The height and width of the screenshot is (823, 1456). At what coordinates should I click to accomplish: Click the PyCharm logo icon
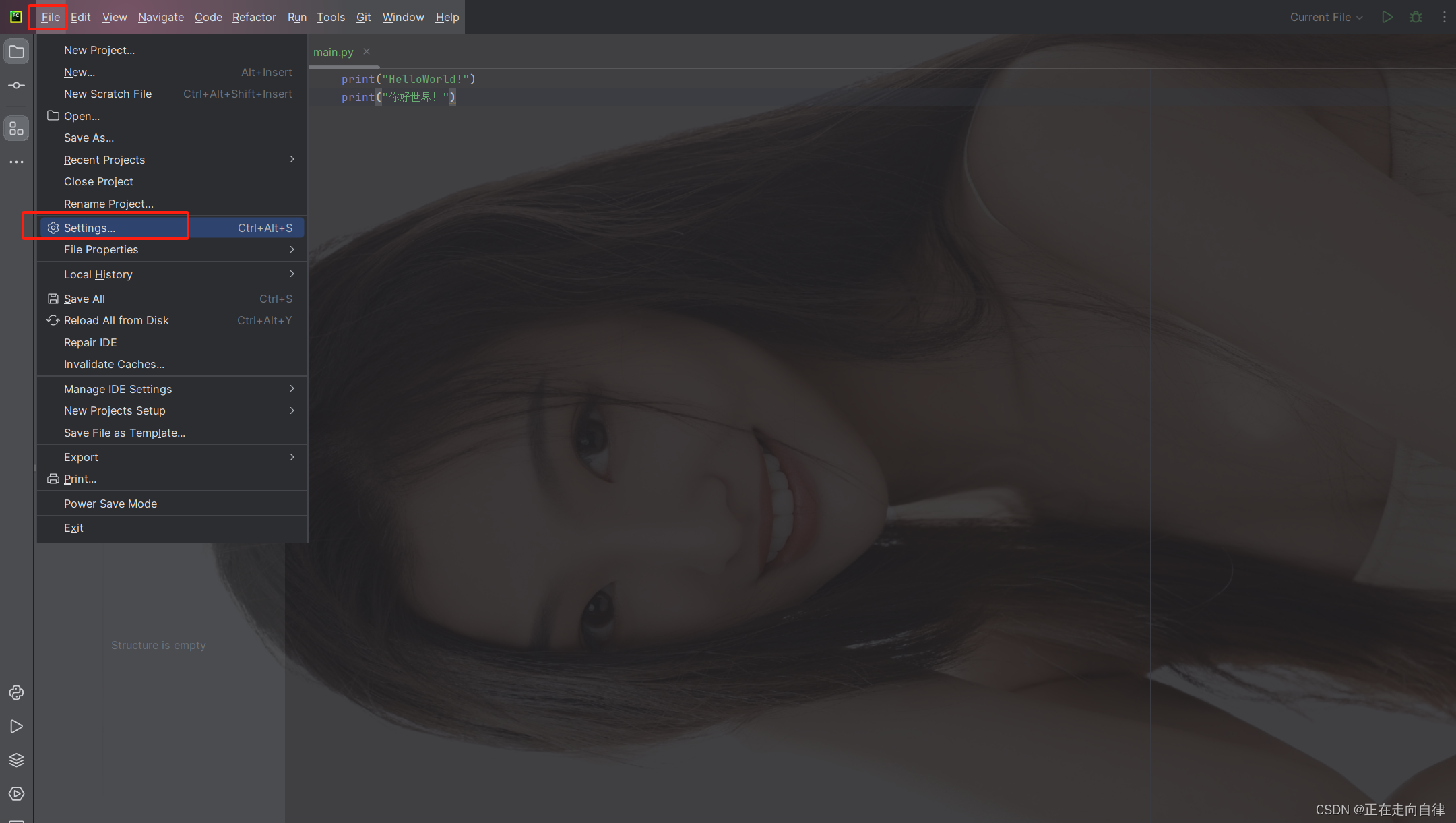[x=16, y=17]
